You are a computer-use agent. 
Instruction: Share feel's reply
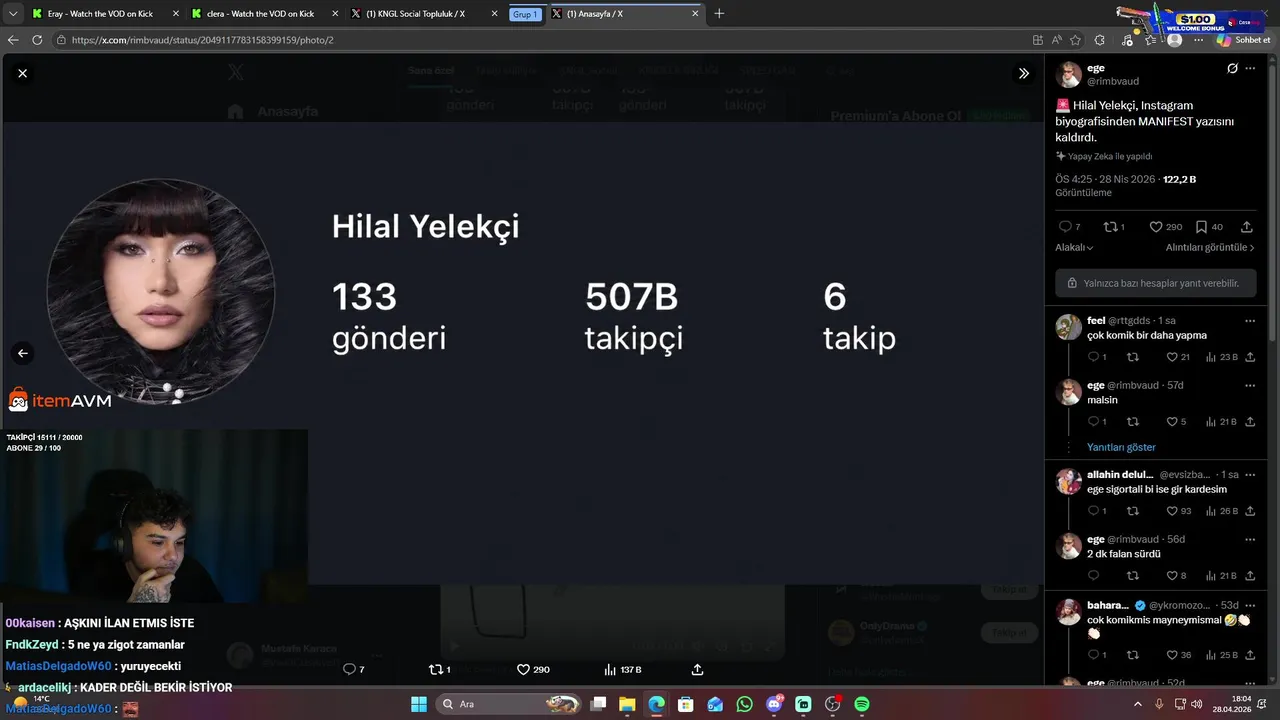point(1250,357)
